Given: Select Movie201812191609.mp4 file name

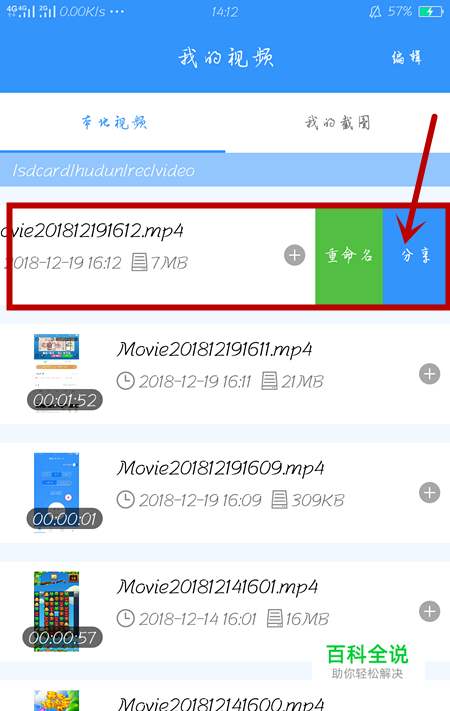Looking at the screenshot, I should pyautogui.click(x=220, y=468).
